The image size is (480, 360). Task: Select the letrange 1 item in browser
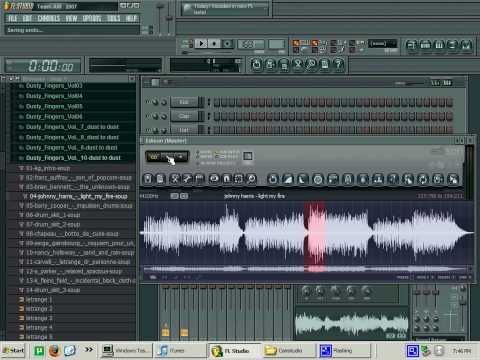point(39,300)
